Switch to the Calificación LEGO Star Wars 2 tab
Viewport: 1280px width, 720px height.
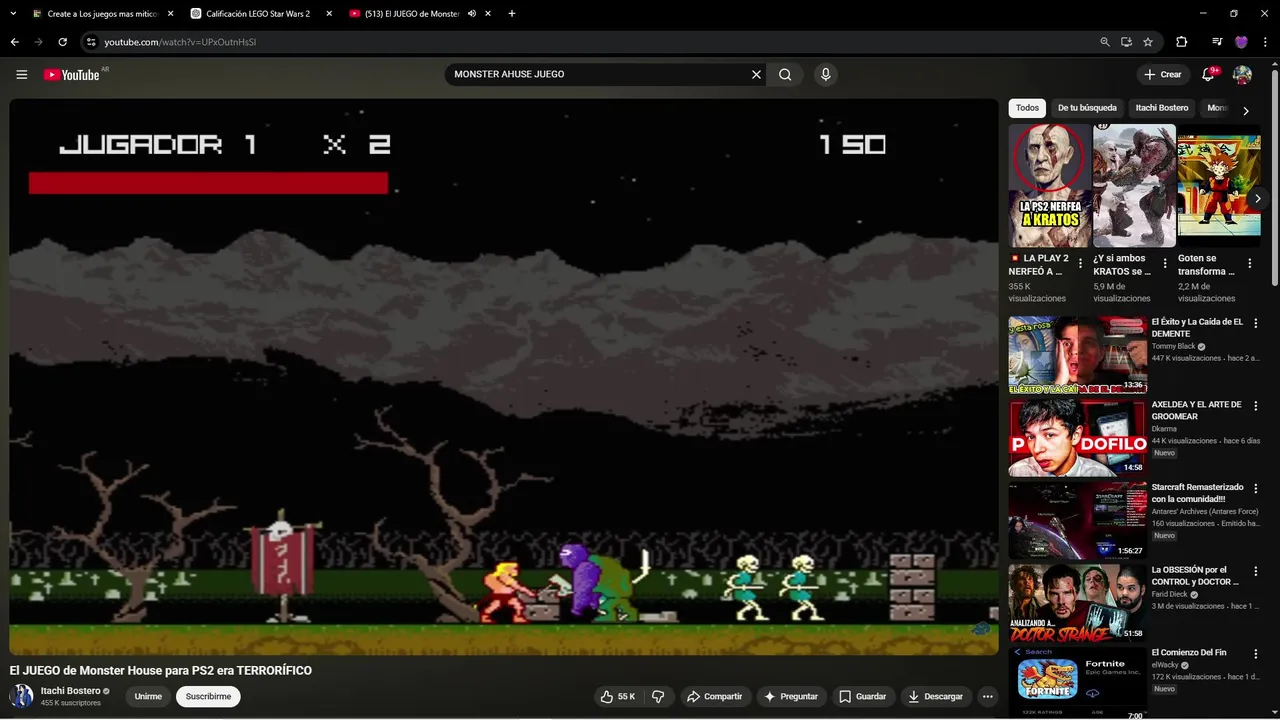pyautogui.click(x=258, y=14)
